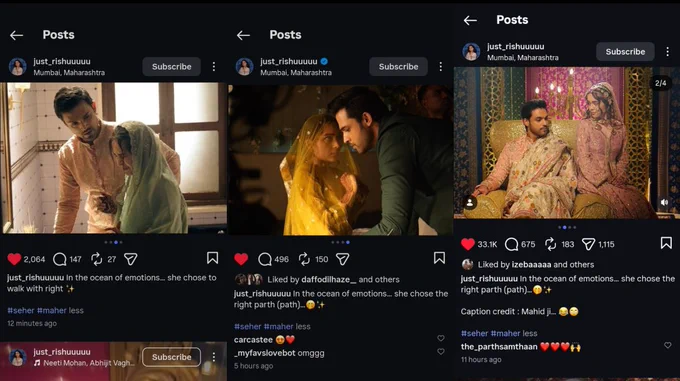
Task: Open avatar on the Neeti Mohan music post
Action: click(x=18, y=357)
